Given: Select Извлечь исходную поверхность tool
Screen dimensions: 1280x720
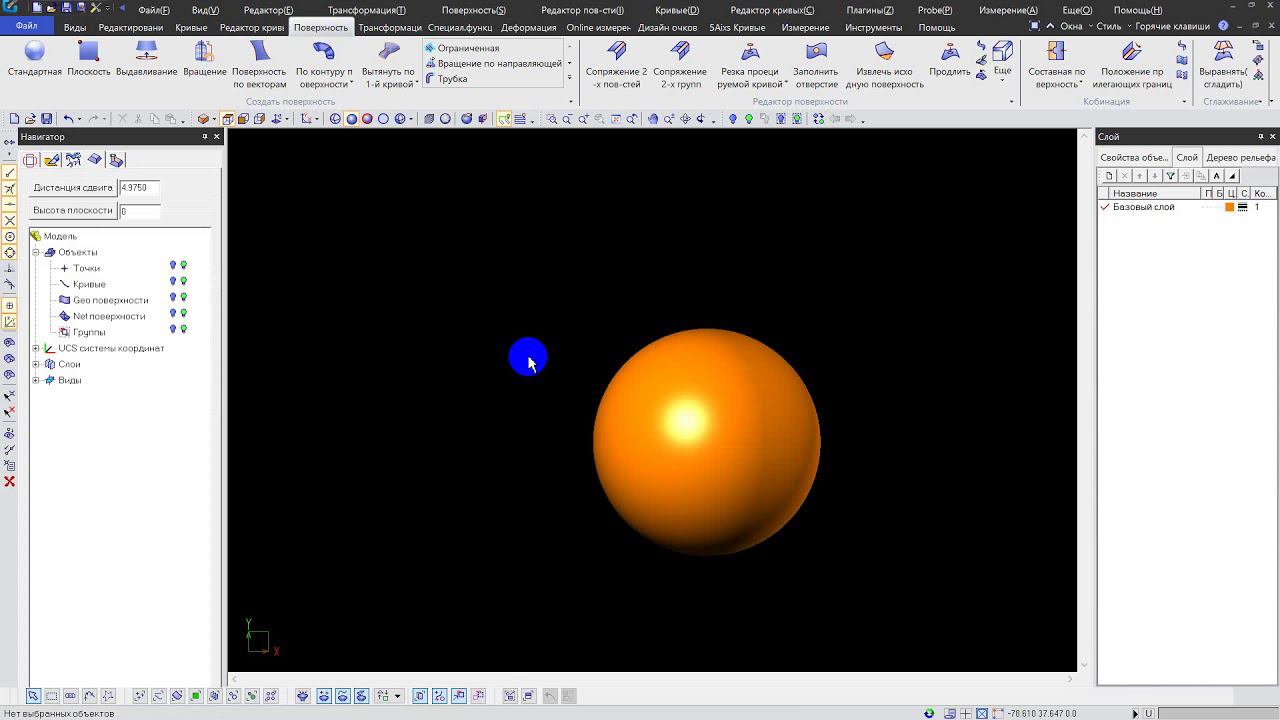Looking at the screenshot, I should (885, 65).
